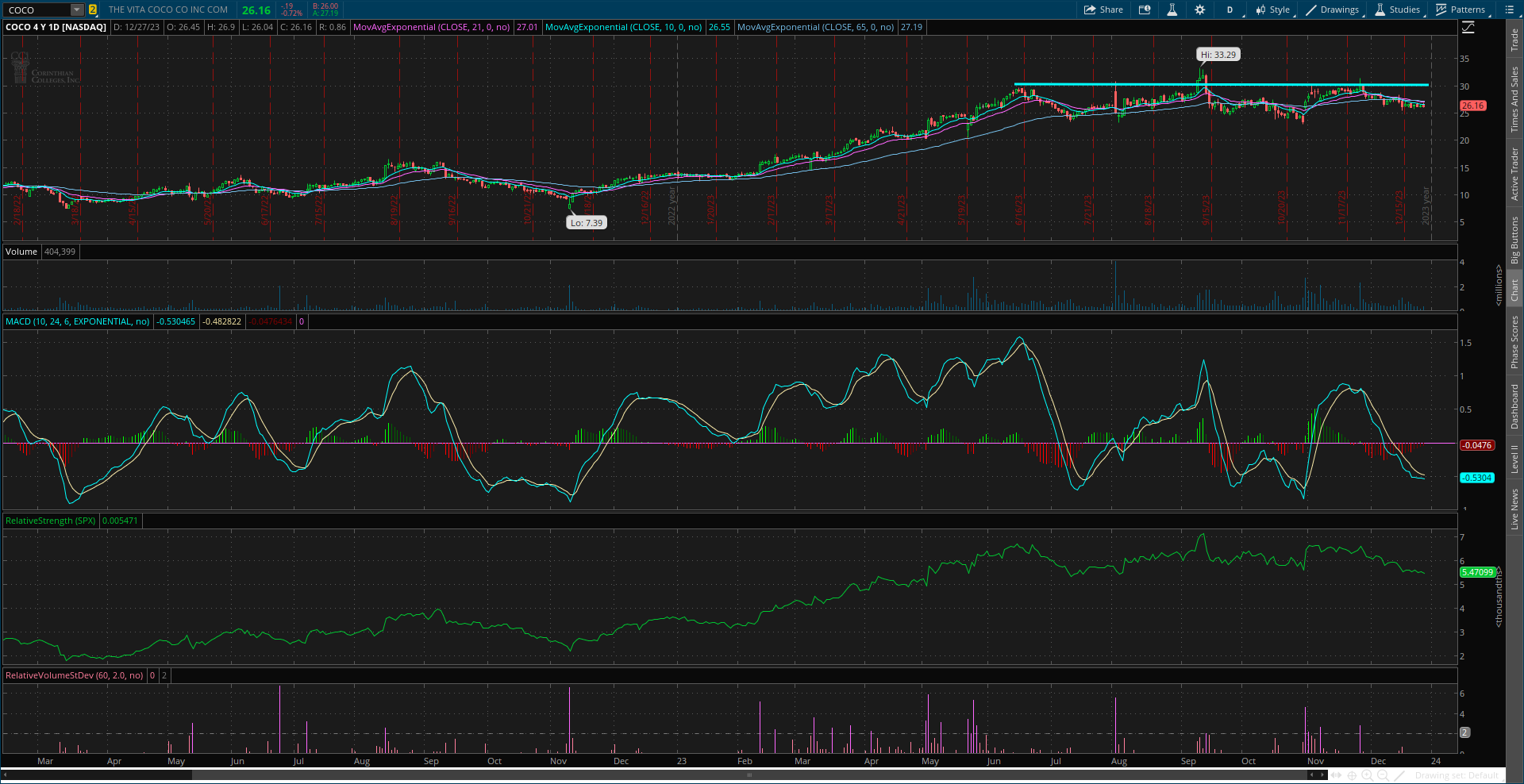The height and width of the screenshot is (784, 1524).
Task: Open the Patterns menu
Action: pos(1464,10)
